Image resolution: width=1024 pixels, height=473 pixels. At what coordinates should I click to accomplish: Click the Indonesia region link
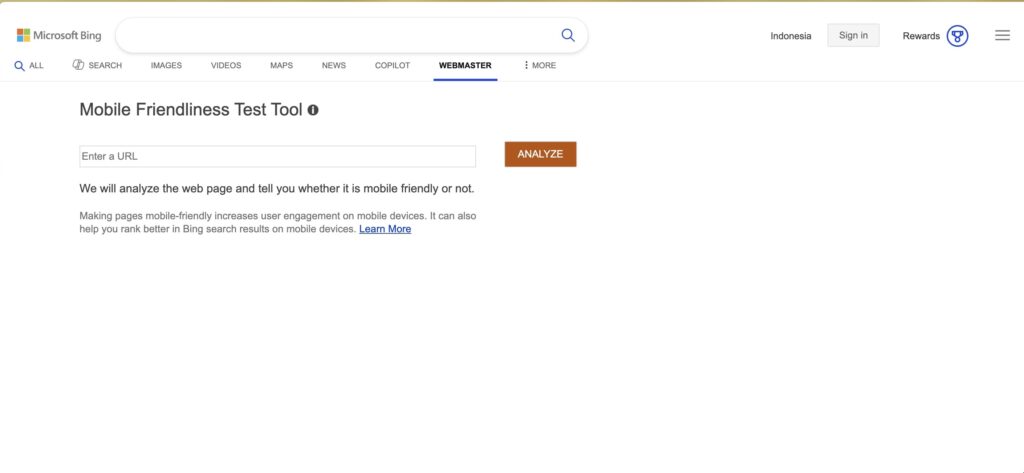coord(790,36)
